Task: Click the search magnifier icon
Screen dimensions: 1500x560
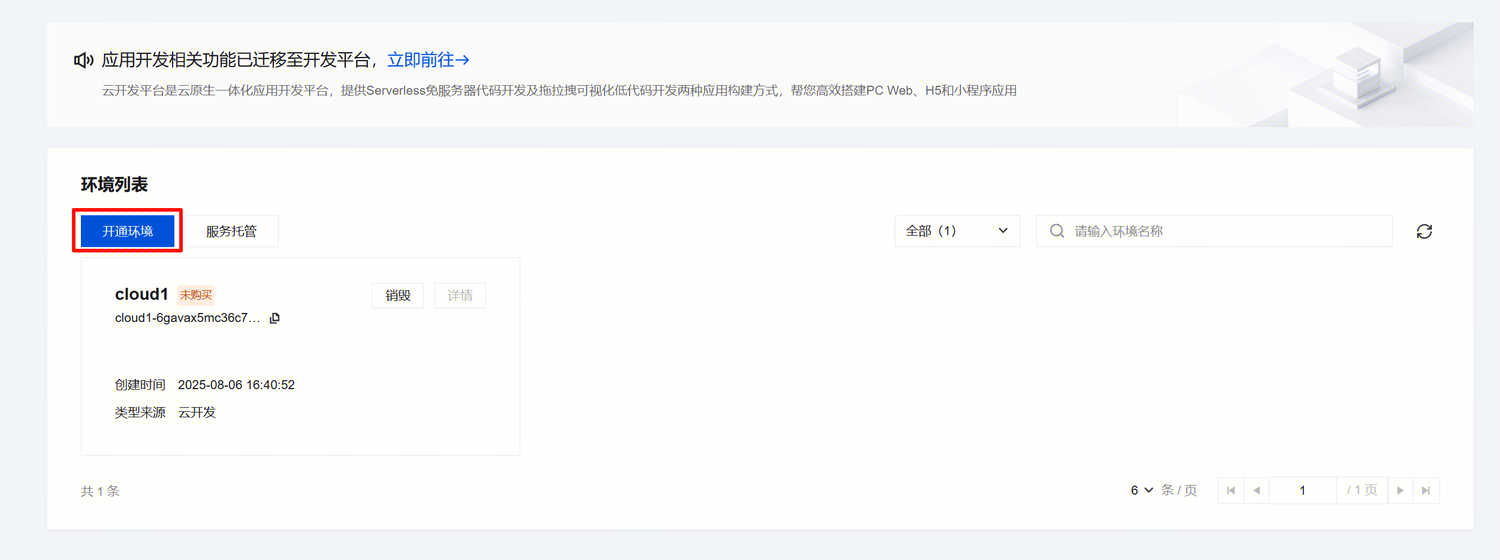Action: [x=1057, y=231]
